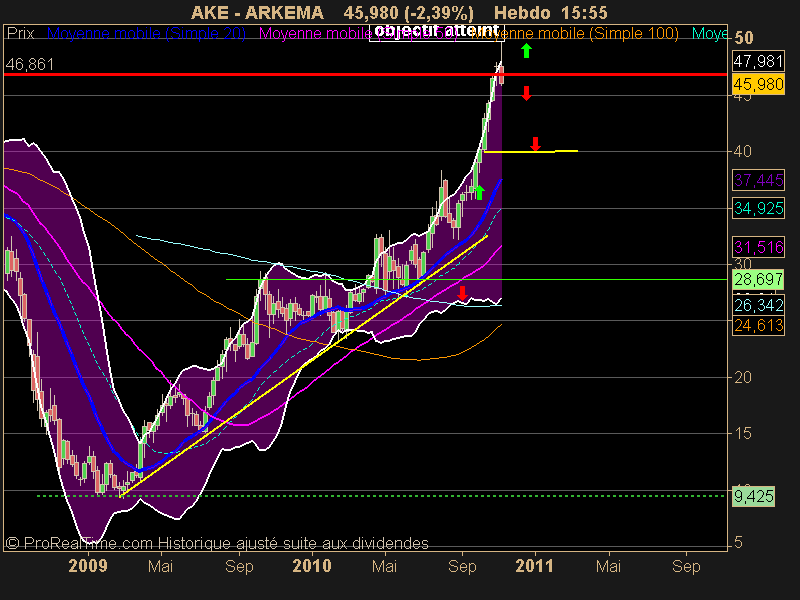
Task: Click the purple 37,445 value tag
Action: click(758, 180)
